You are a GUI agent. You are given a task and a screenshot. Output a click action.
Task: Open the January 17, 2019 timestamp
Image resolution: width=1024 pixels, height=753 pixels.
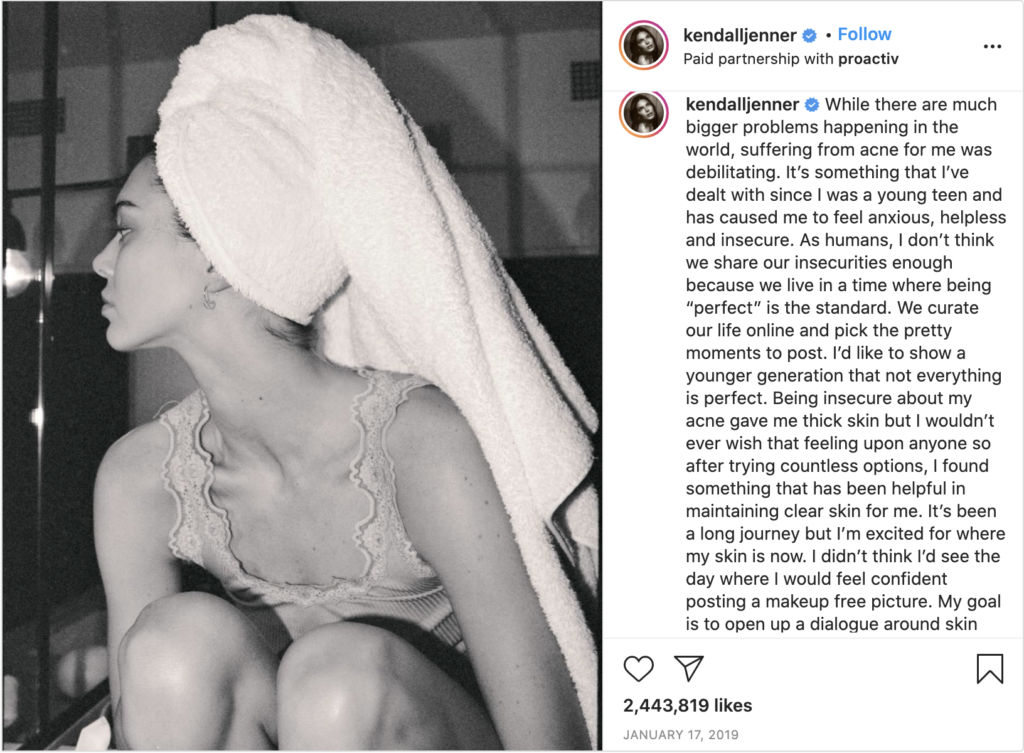[680, 735]
